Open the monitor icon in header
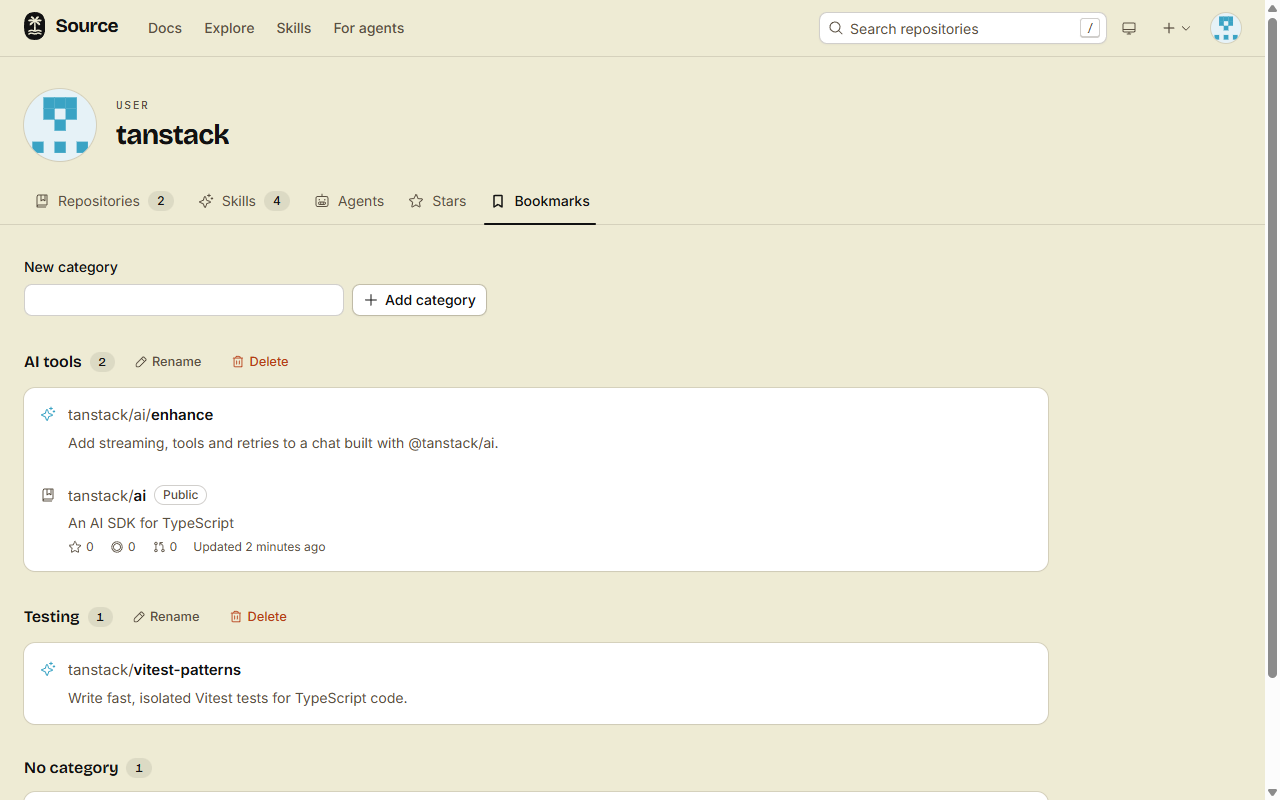1280x800 pixels. (1129, 29)
